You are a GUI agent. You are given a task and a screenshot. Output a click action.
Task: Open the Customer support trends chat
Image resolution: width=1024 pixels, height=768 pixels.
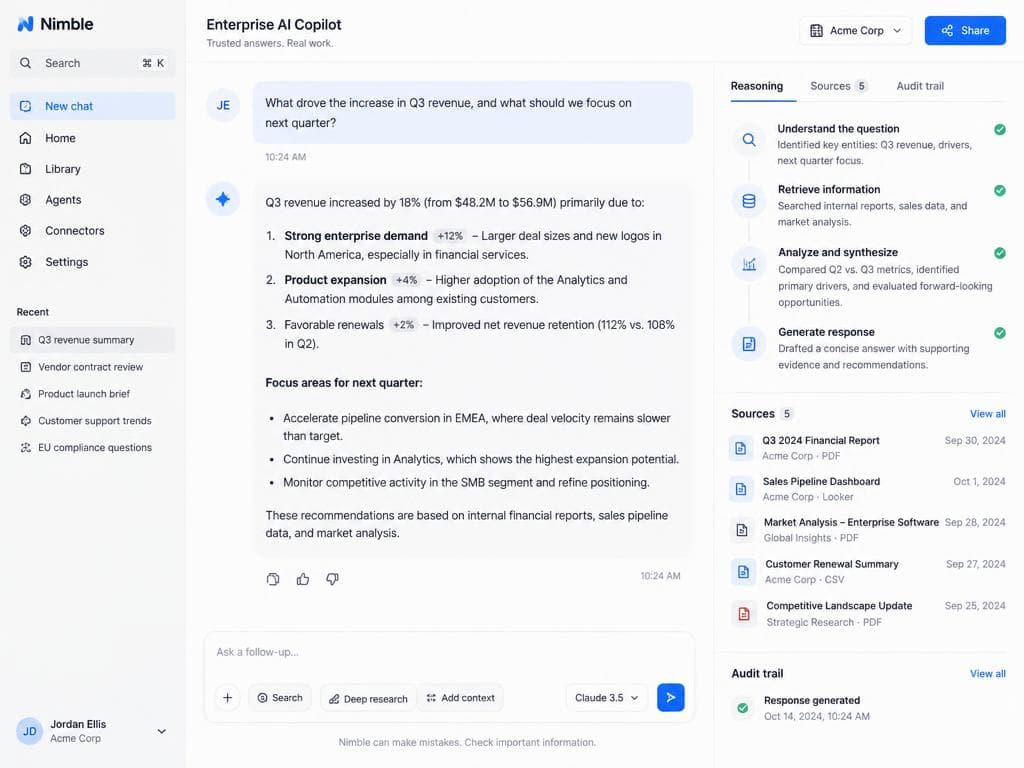[x=93, y=421]
